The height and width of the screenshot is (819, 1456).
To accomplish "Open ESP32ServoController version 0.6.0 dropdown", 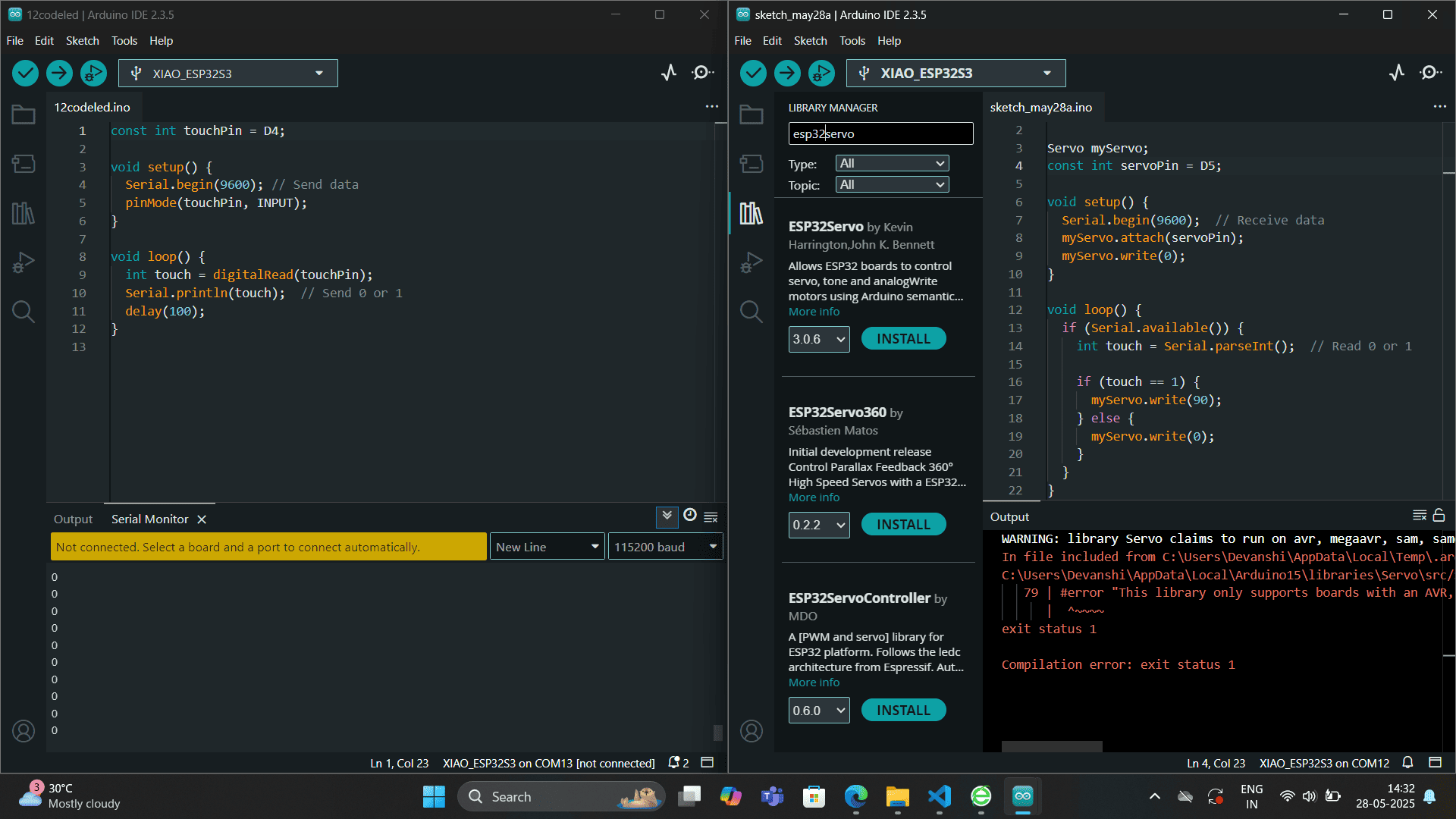I will pos(819,711).
